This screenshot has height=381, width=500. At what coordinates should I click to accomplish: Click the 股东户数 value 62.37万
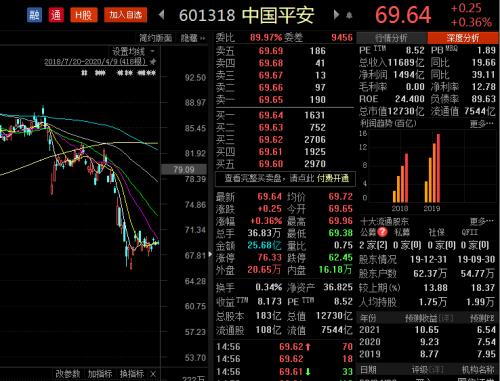(430, 274)
